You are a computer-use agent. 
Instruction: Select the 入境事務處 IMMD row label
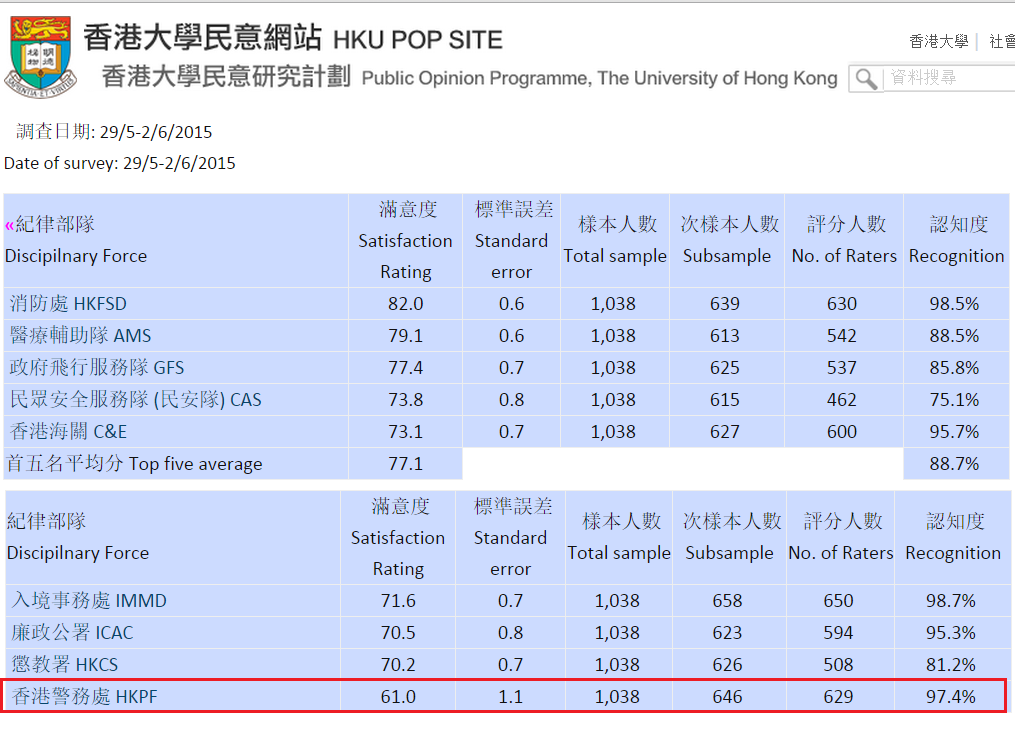click(x=89, y=601)
